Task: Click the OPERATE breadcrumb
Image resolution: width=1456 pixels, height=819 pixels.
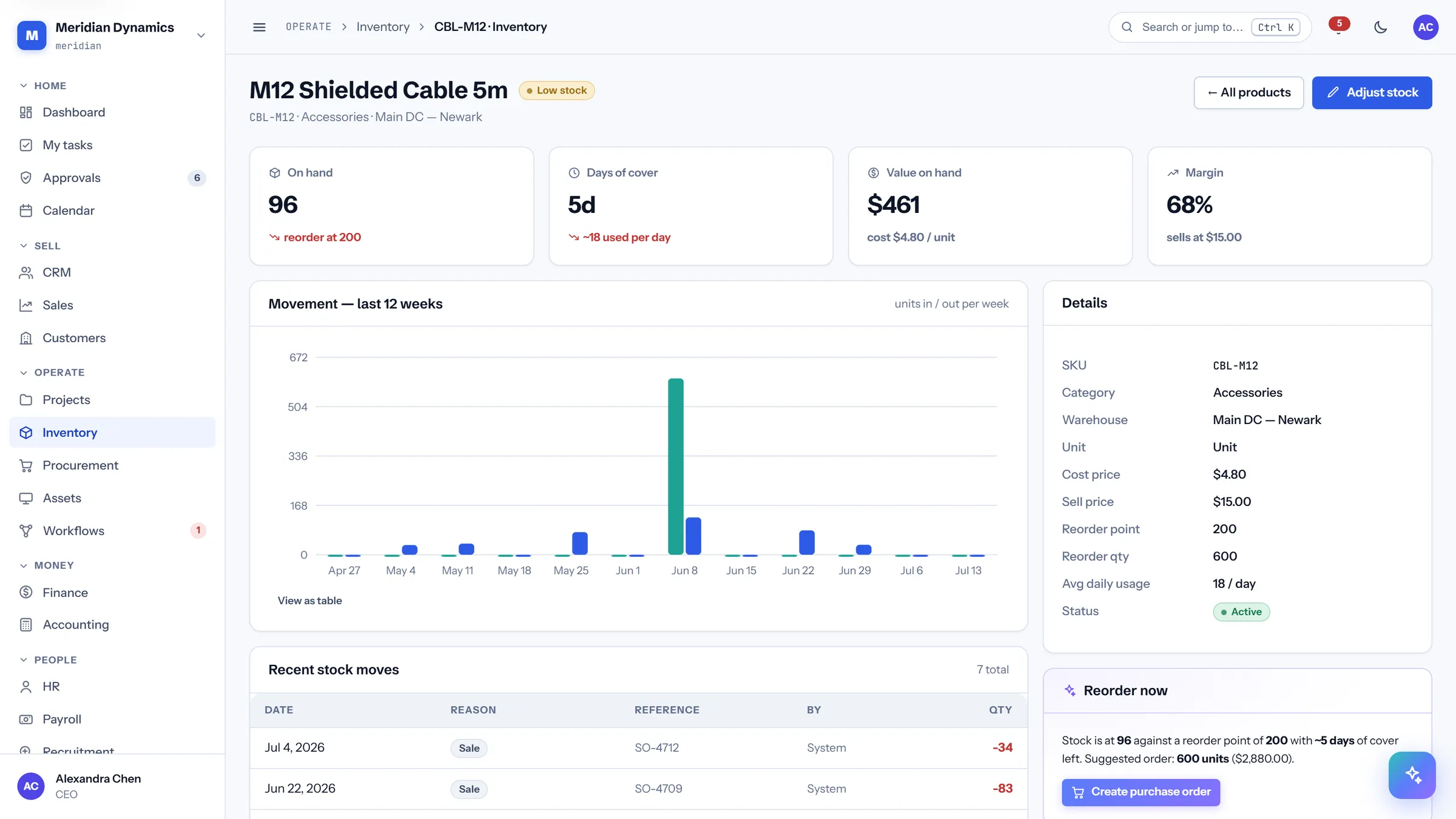Action: (x=309, y=27)
